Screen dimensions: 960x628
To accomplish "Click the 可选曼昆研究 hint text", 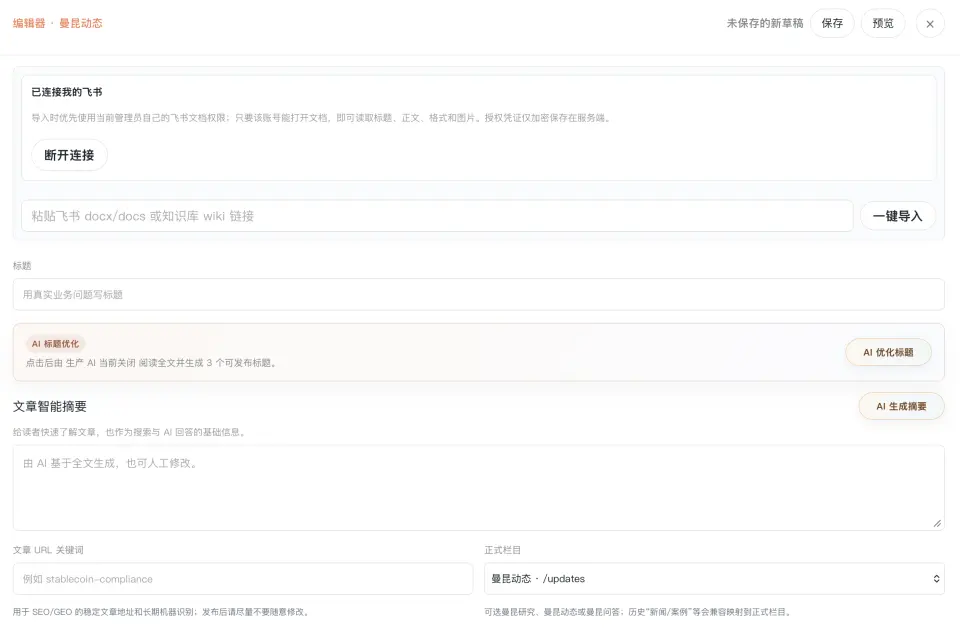I will [x=639, y=612].
